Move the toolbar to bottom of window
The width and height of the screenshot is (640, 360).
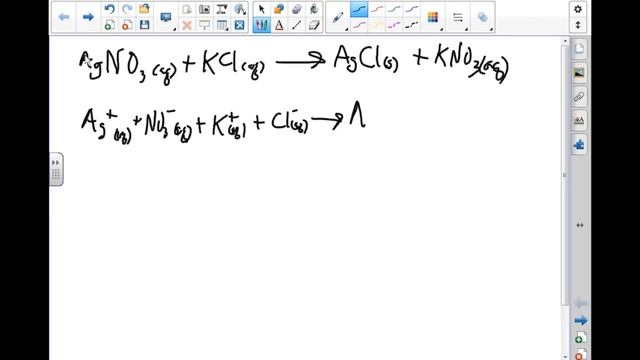(578, 25)
